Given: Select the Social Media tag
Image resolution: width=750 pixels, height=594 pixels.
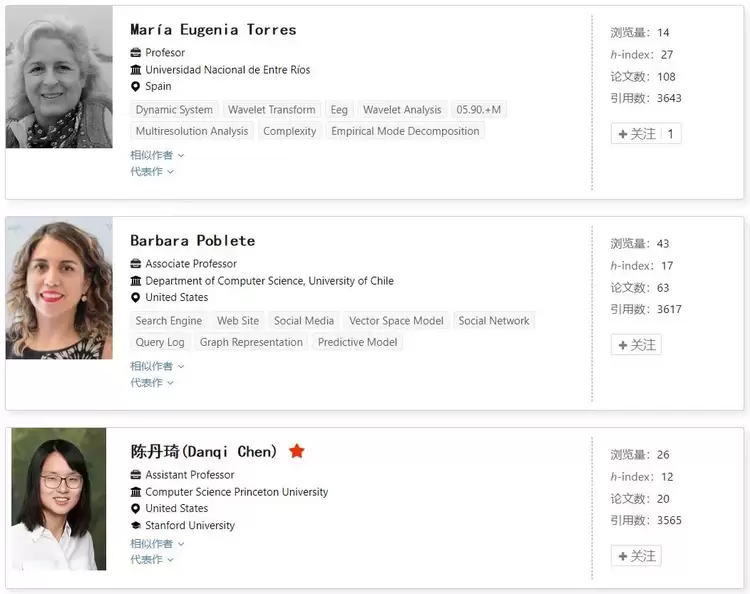Looking at the screenshot, I should pyautogui.click(x=304, y=321).
